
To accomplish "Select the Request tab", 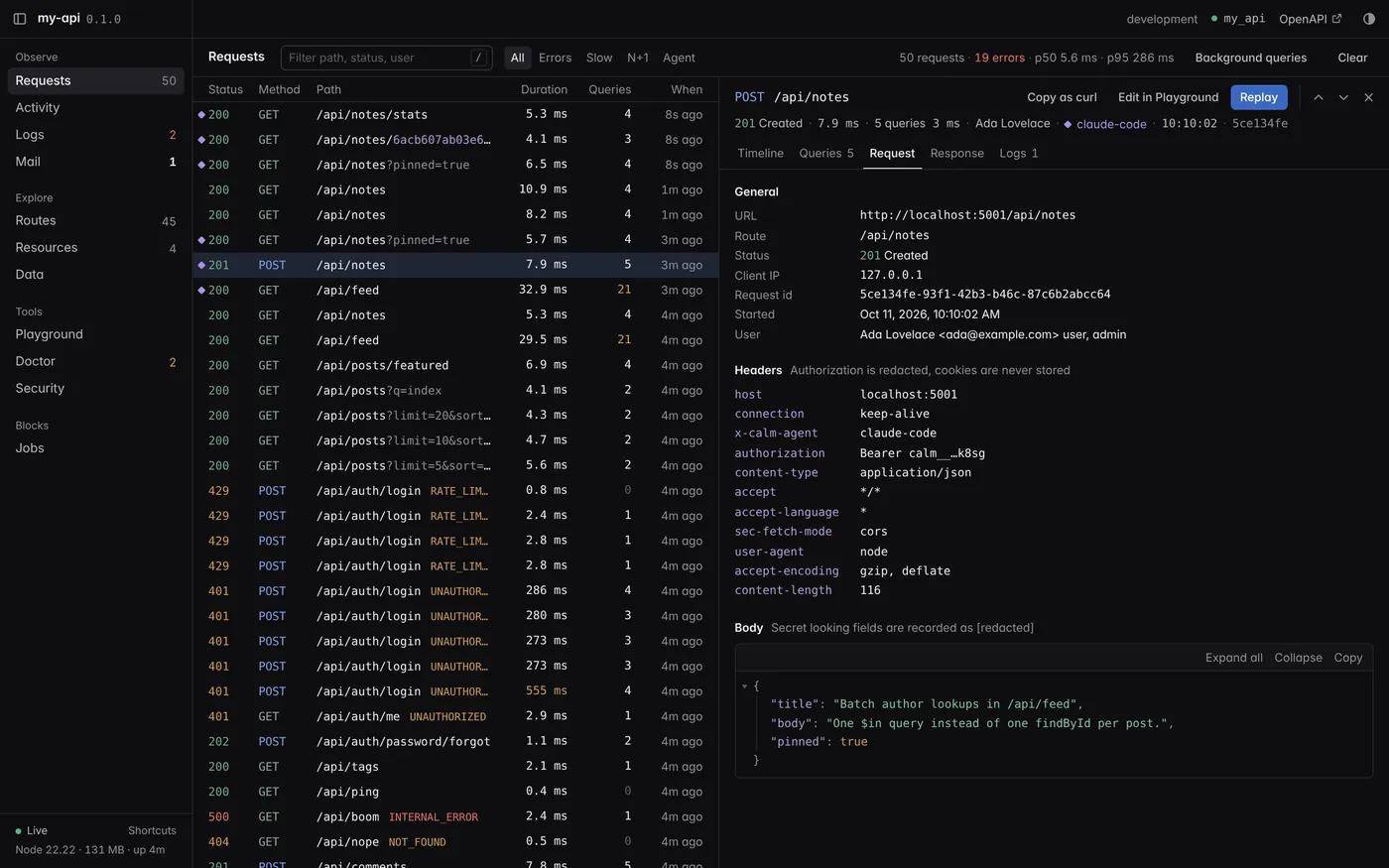I will tap(892, 153).
